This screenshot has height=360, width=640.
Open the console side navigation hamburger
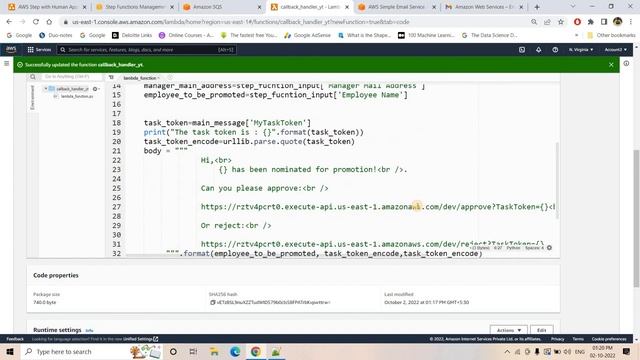[7, 63]
